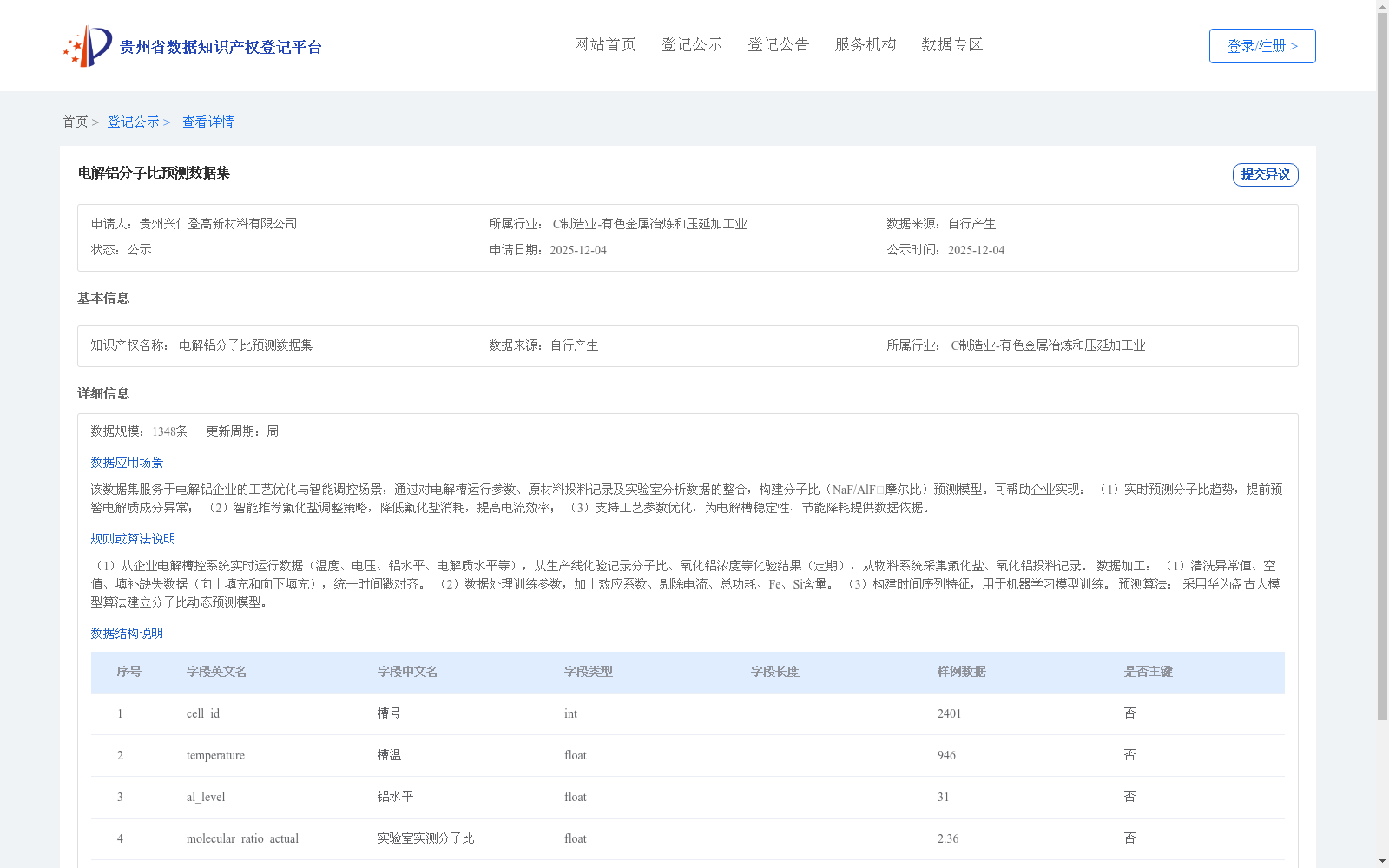
Task: Click the 更新周期 value 周
Action: pos(273,431)
